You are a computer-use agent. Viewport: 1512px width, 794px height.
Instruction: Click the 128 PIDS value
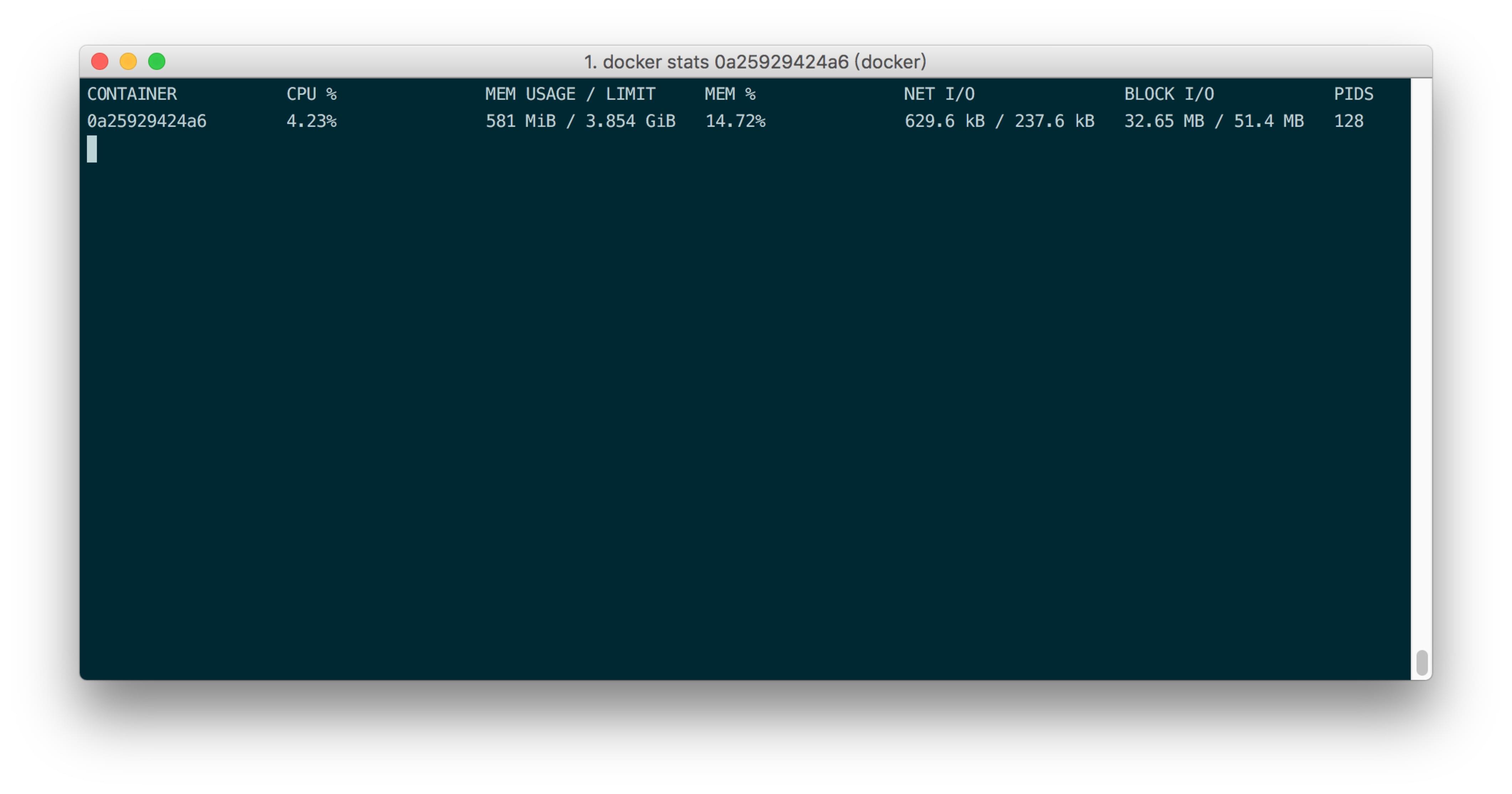(1348, 121)
